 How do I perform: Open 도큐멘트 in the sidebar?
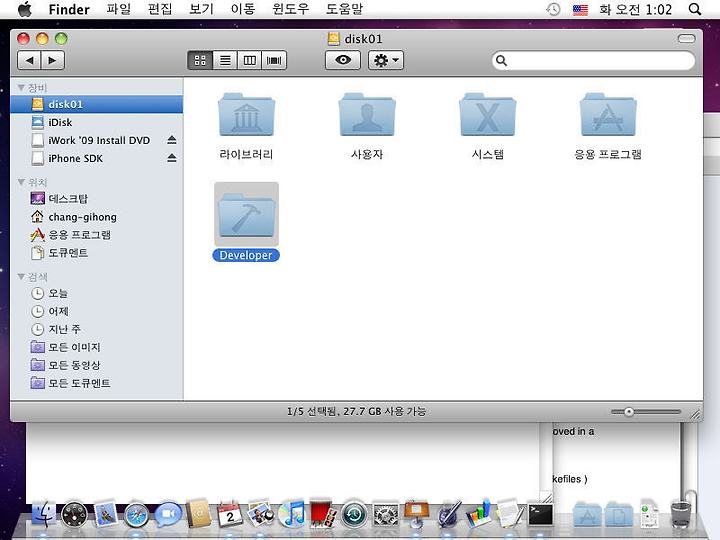point(96,253)
